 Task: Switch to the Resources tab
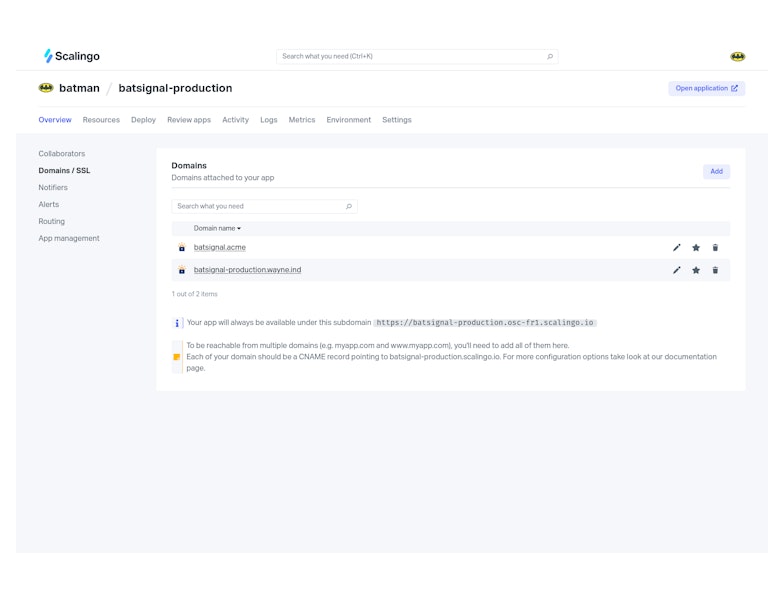(x=101, y=120)
